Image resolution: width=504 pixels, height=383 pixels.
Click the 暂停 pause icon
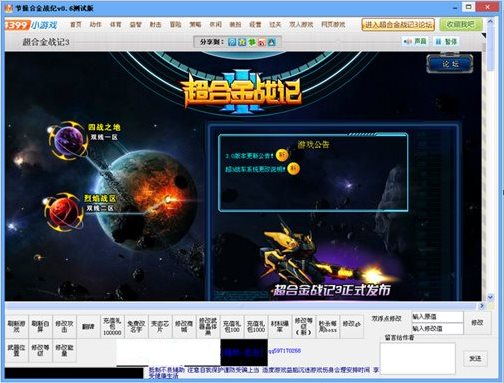click(x=446, y=41)
